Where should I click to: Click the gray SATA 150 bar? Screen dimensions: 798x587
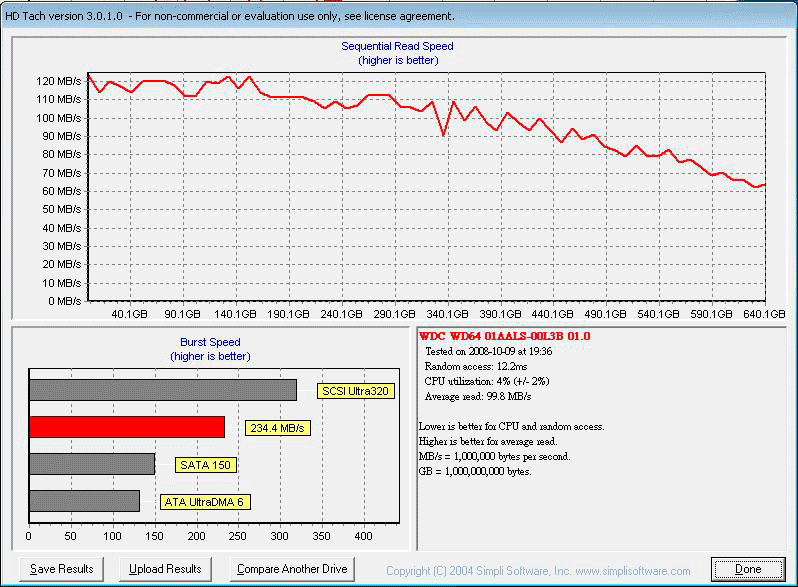point(92,464)
